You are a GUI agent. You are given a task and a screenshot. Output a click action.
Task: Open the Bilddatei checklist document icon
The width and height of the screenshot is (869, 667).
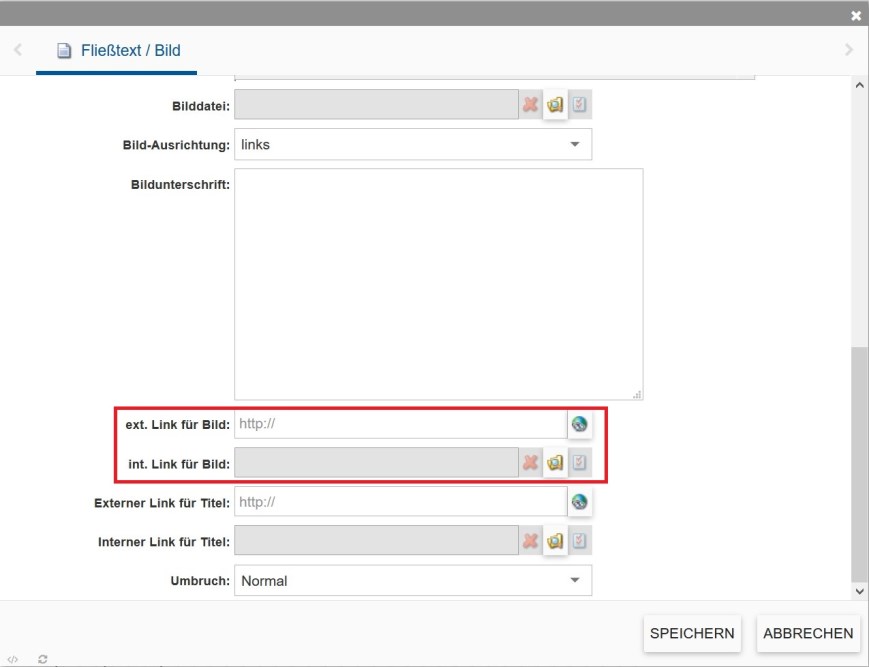click(x=580, y=105)
